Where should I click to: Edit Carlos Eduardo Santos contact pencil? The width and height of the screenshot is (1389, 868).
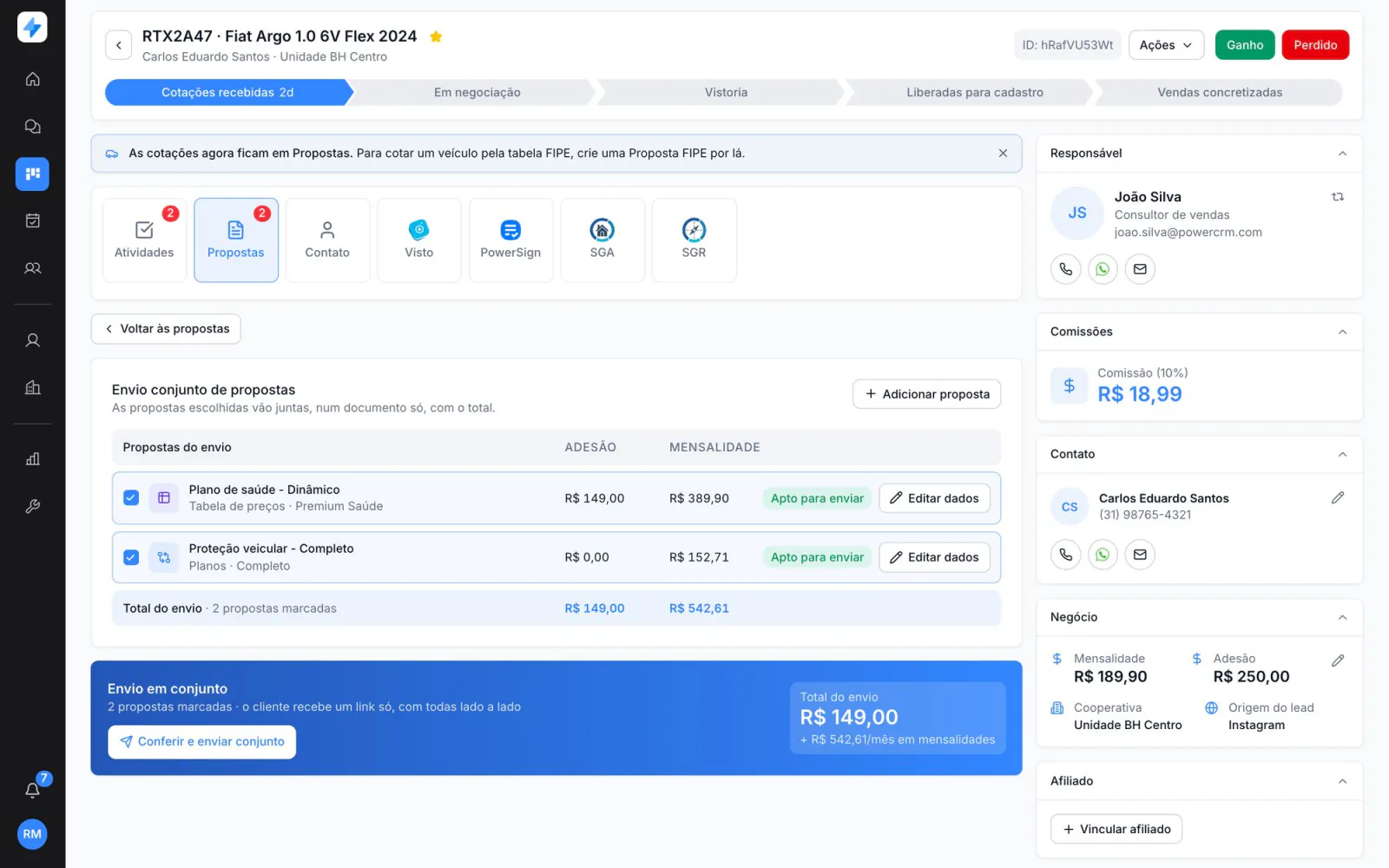coord(1338,497)
